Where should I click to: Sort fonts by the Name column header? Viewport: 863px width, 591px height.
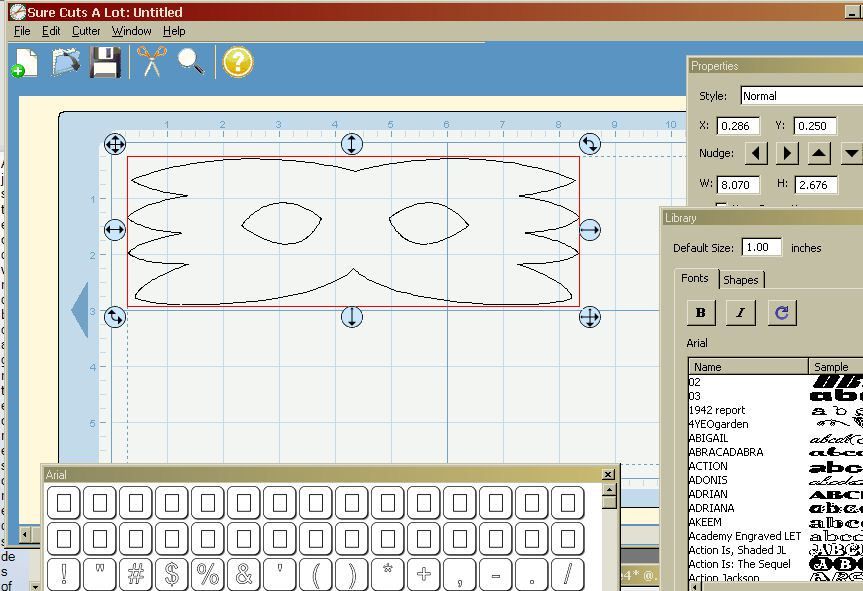pos(748,366)
